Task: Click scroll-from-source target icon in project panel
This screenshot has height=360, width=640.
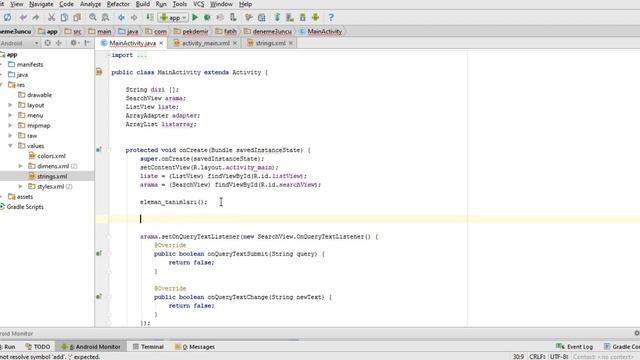Action: tap(48, 43)
